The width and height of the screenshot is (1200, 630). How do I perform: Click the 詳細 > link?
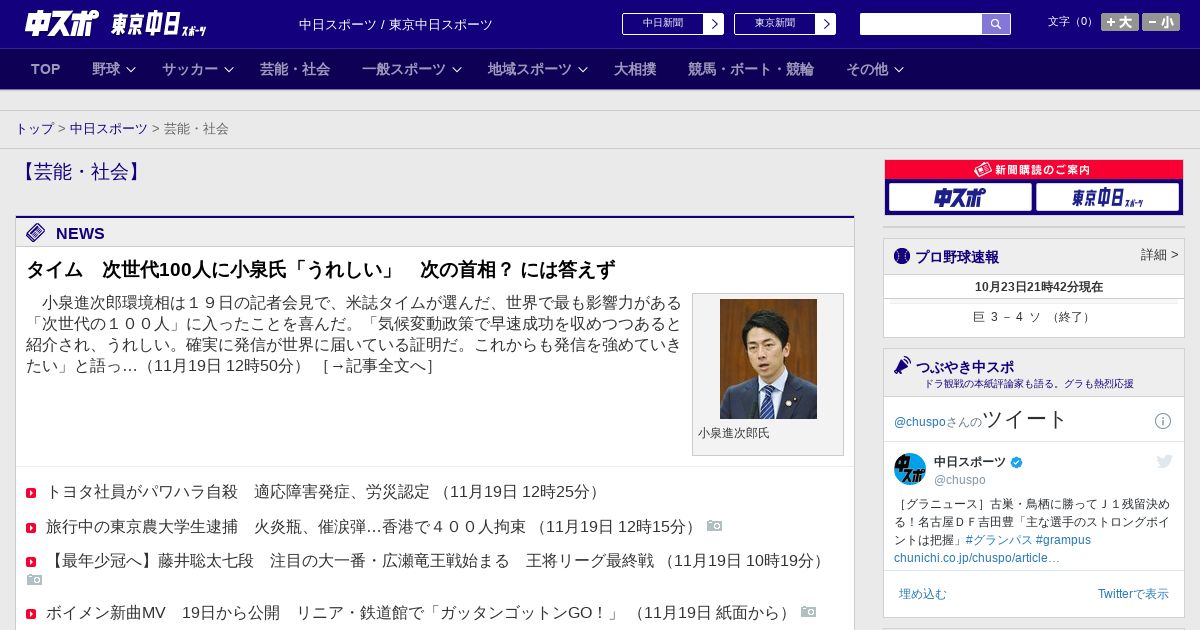(1160, 255)
